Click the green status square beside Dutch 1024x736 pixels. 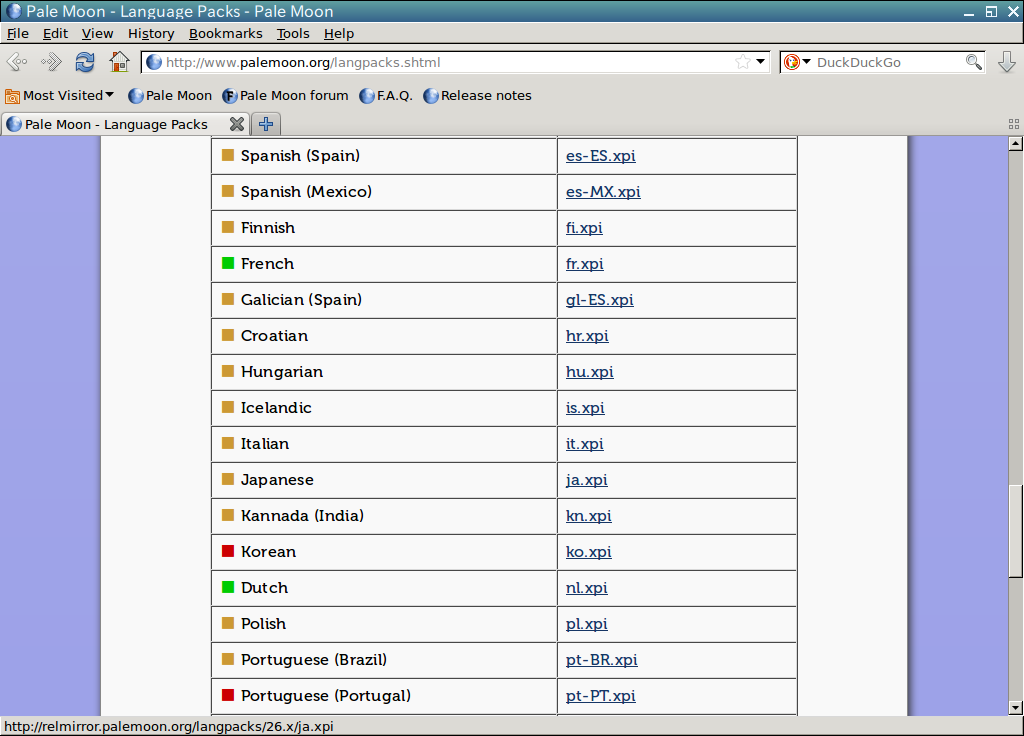click(228, 587)
